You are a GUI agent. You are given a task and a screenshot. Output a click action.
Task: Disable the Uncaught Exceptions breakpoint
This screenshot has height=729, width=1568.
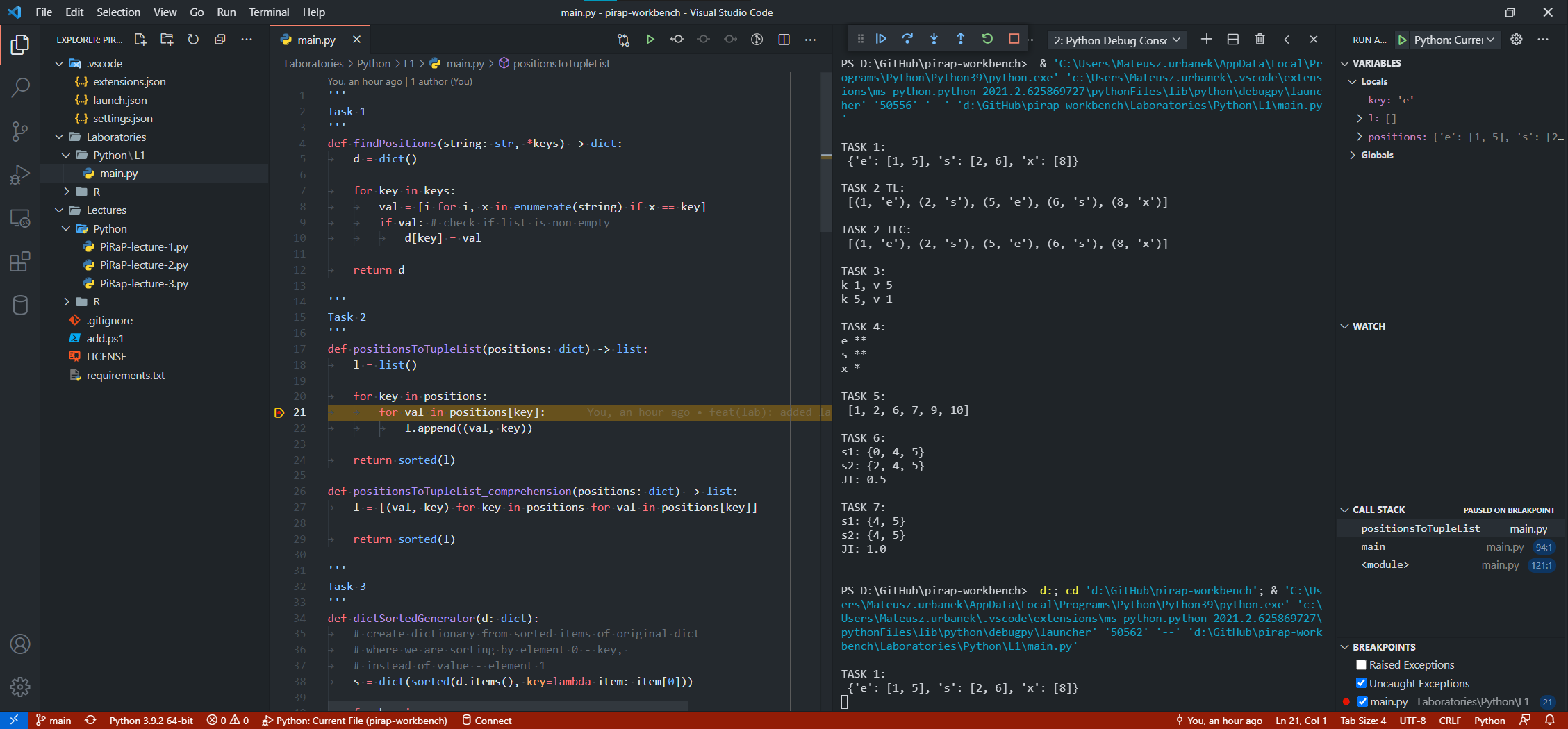(x=1361, y=683)
